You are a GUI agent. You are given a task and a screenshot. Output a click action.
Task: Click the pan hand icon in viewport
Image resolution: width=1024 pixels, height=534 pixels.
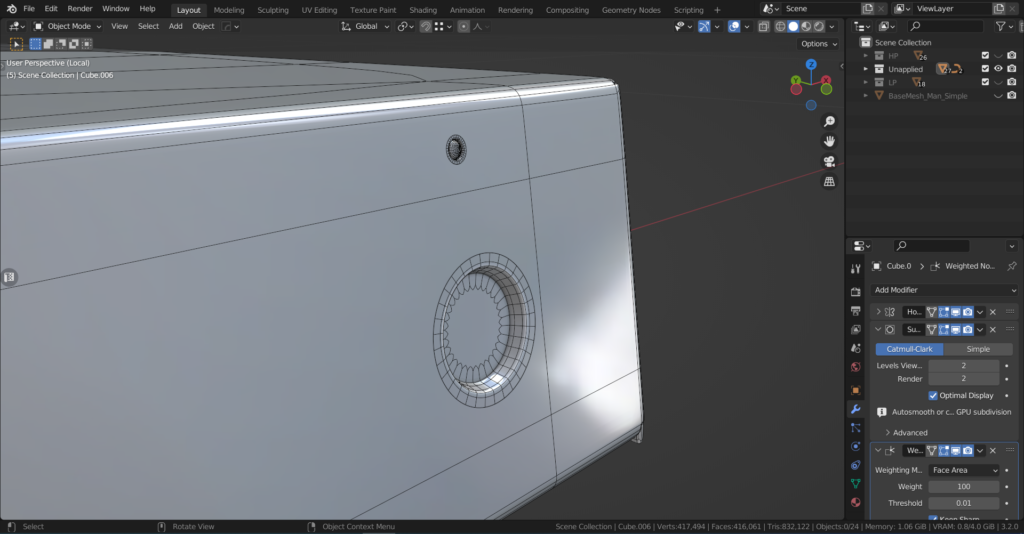(x=829, y=141)
